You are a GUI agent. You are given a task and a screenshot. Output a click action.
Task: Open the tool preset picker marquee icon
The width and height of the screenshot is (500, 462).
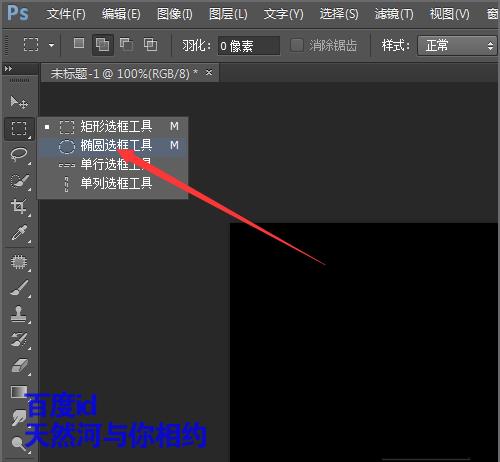(31, 44)
